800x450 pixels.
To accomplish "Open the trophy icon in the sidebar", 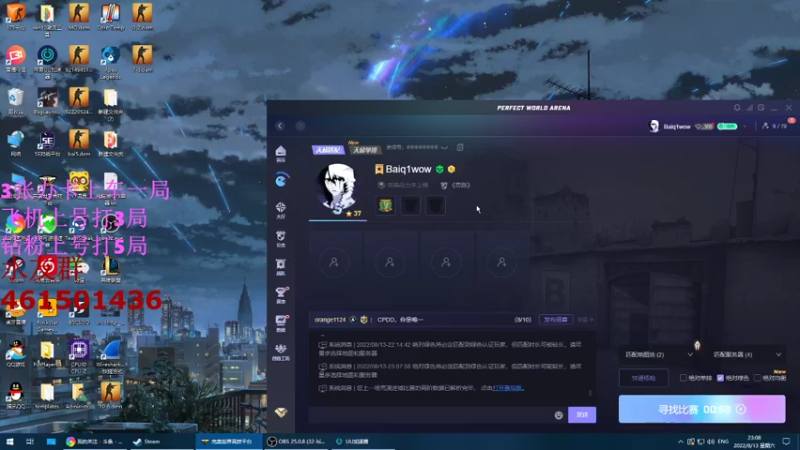I will (281, 292).
